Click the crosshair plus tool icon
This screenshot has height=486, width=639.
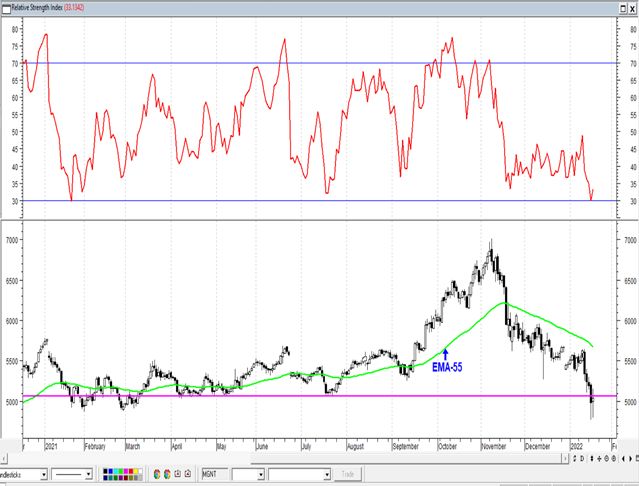[599, 458]
